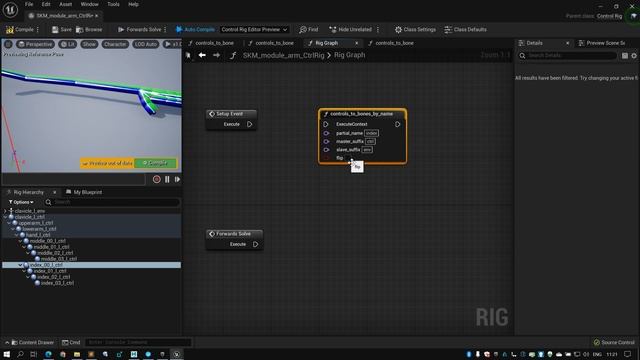
Task: Click the Rig Hierarchy search field
Action: click(x=112, y=202)
